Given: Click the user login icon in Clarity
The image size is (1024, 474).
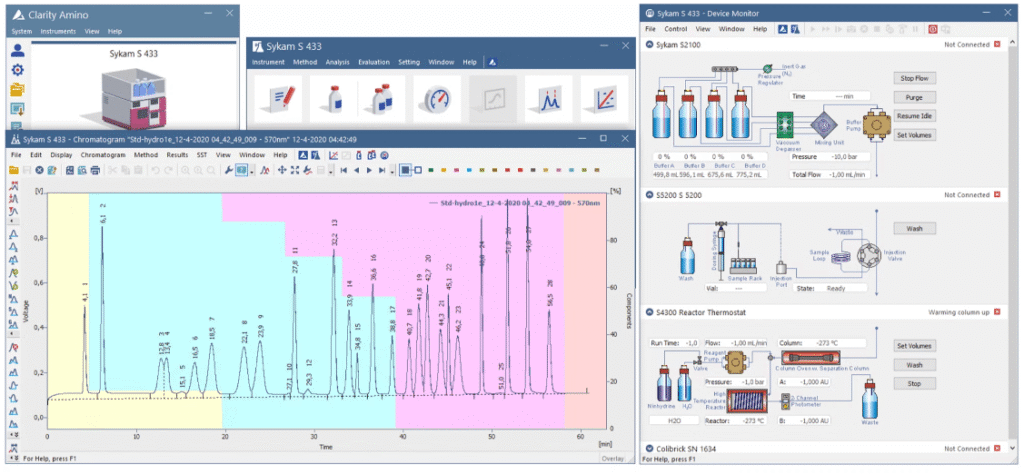Looking at the screenshot, I should [x=18, y=51].
